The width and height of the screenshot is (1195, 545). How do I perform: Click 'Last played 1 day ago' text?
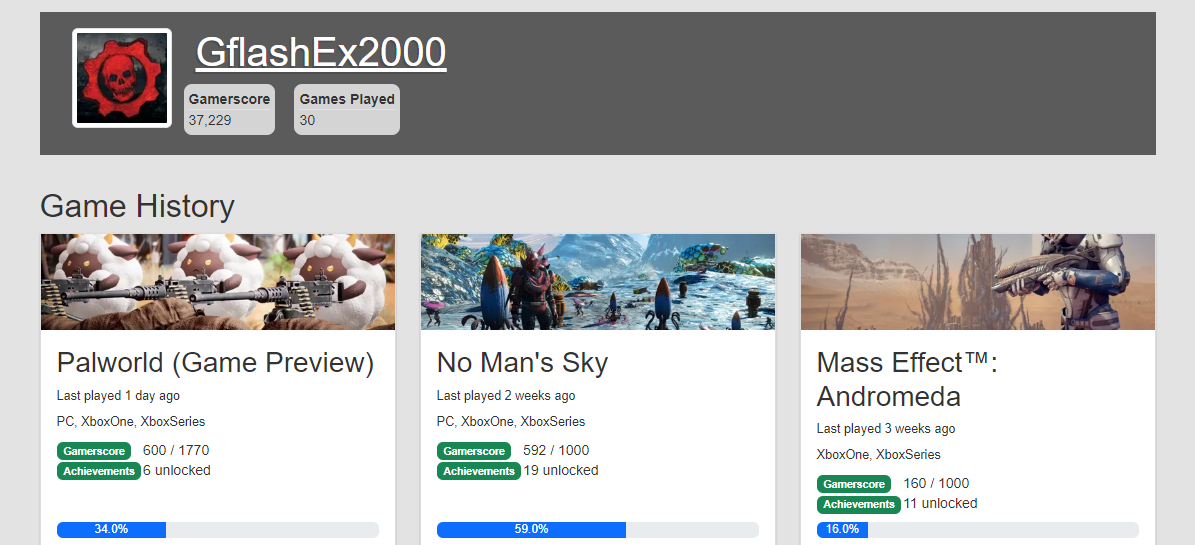(x=118, y=396)
